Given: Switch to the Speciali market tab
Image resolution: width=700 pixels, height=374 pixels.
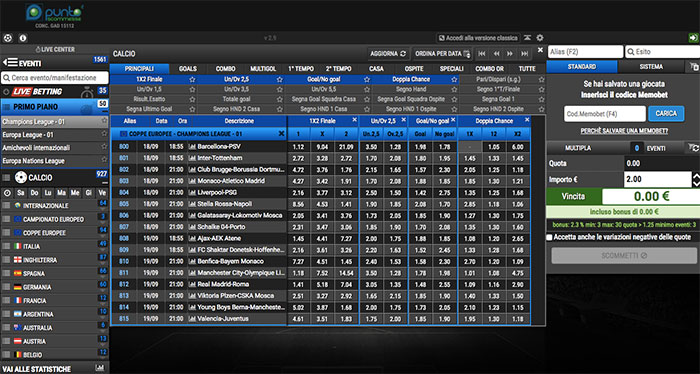Looking at the screenshot, I should [451, 69].
